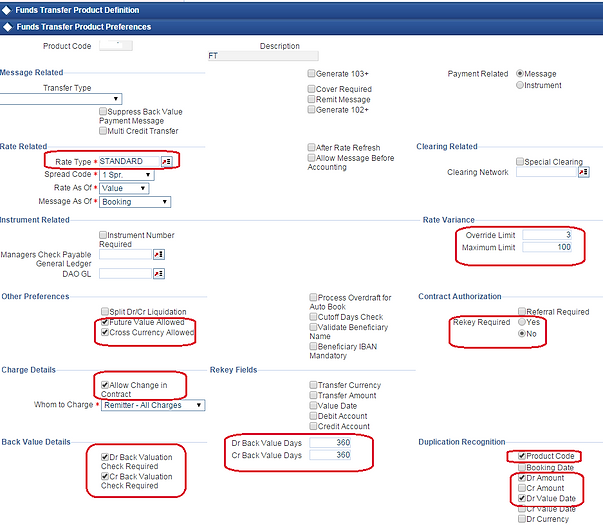Edit the Maximum Limit field

547,247
